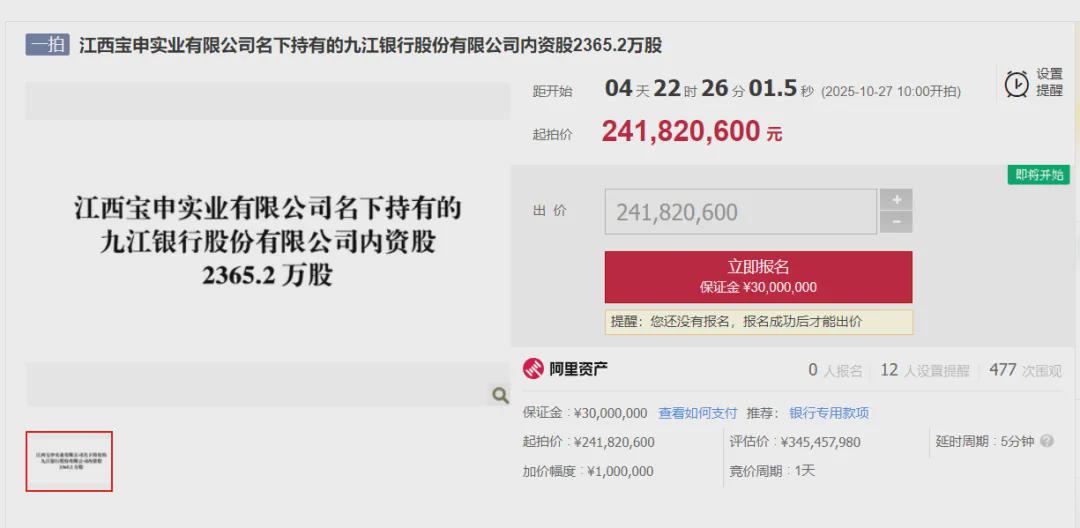The image size is (1080, 528).
Task: Click the main auction preview image
Action: pos(267,241)
